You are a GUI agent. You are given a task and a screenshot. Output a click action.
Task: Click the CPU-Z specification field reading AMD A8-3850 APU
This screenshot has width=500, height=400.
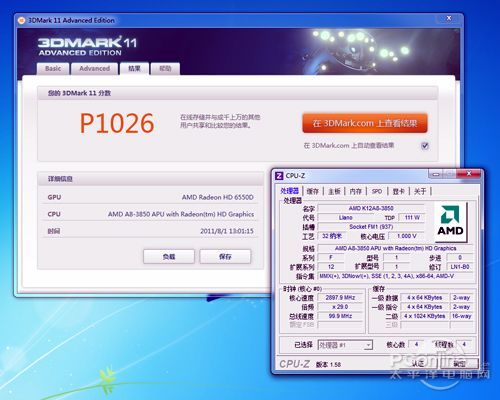[395, 248]
